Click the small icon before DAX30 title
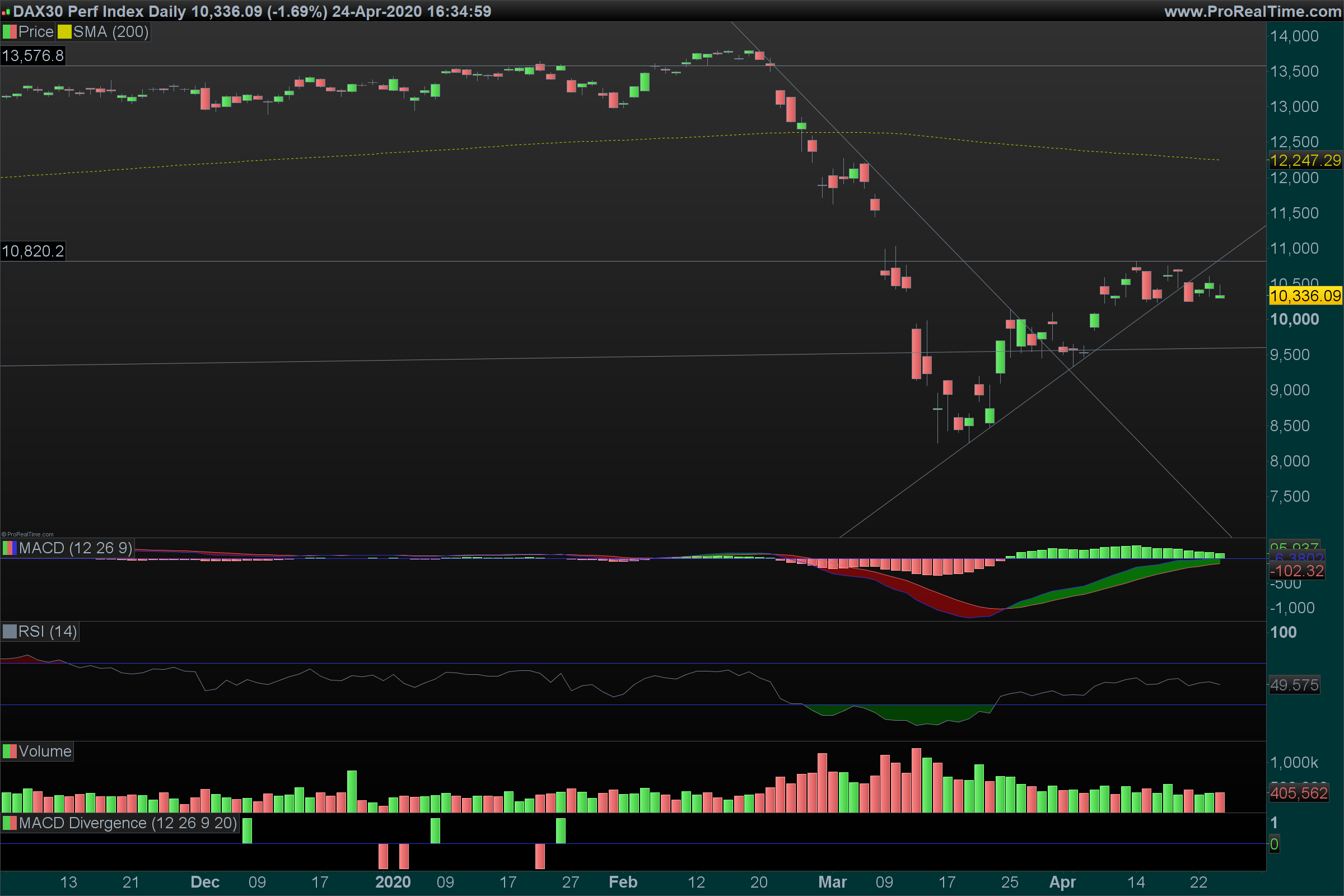This screenshot has width=1344, height=896. [6, 12]
